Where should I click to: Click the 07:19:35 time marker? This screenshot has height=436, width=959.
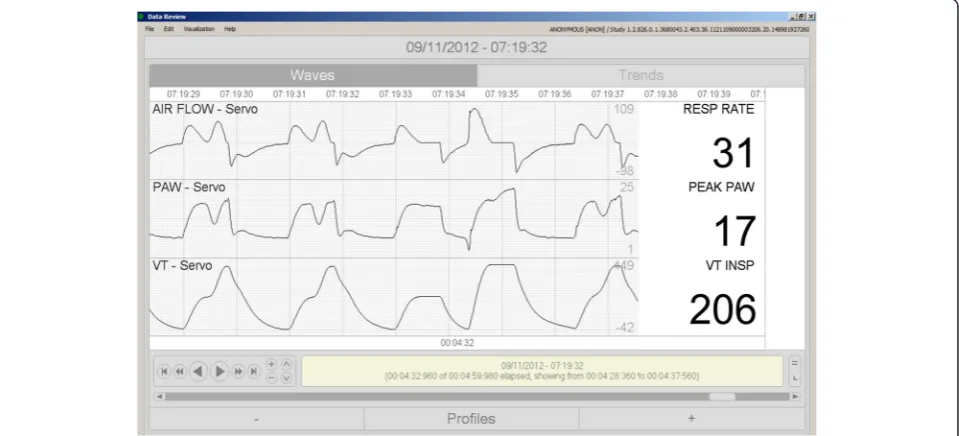502,94
